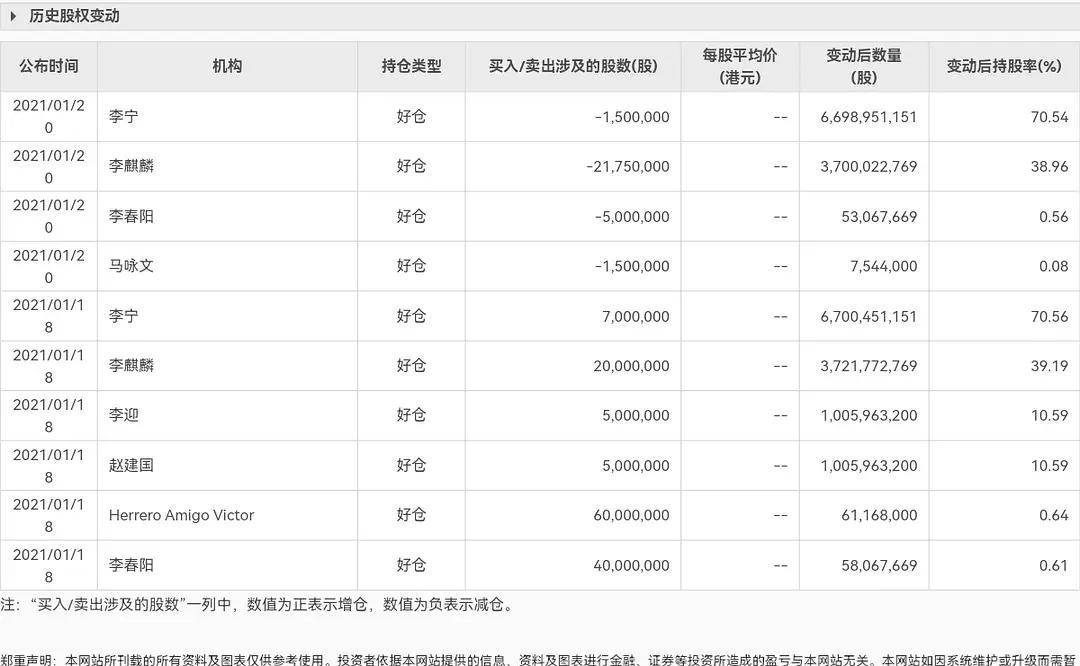Click the 机构 column header
The image size is (1080, 666).
tap(227, 65)
